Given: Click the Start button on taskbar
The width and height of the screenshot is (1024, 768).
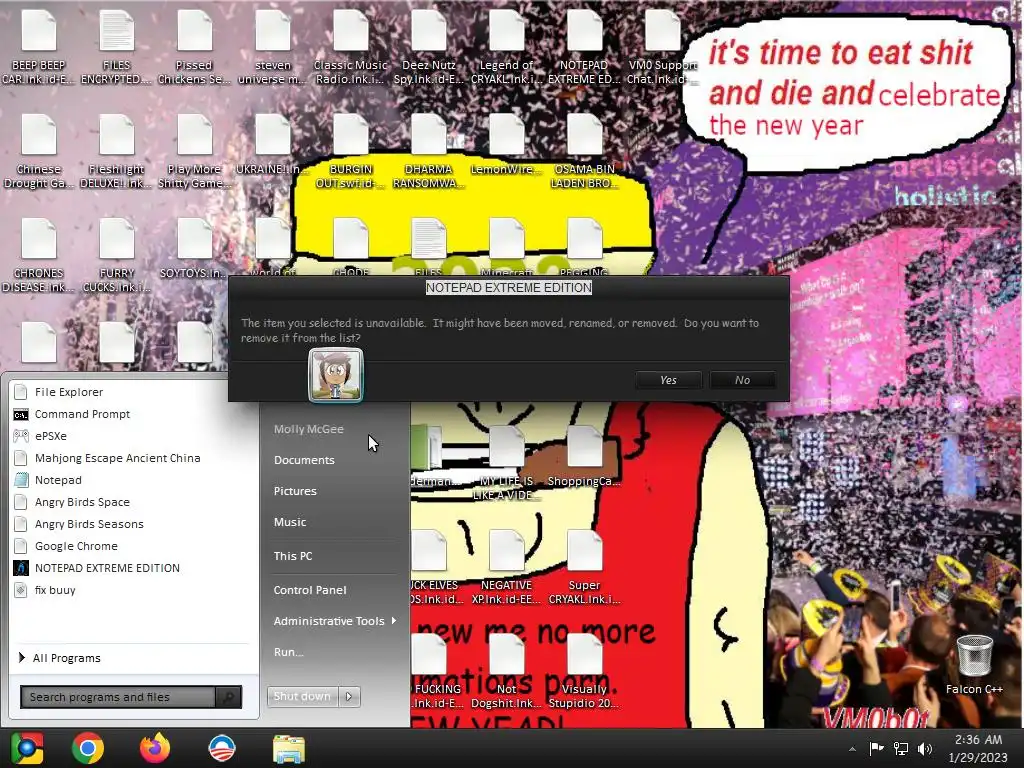Looking at the screenshot, I should point(27,748).
